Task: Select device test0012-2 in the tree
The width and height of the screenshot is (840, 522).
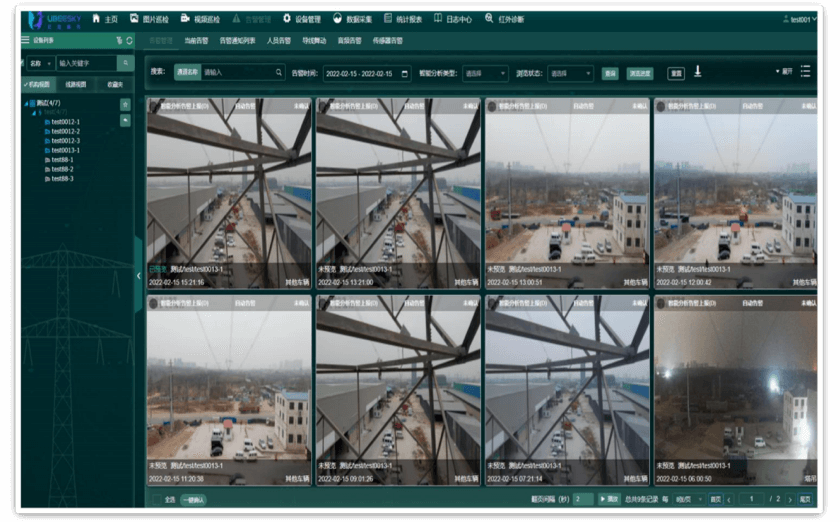Action: click(x=63, y=131)
